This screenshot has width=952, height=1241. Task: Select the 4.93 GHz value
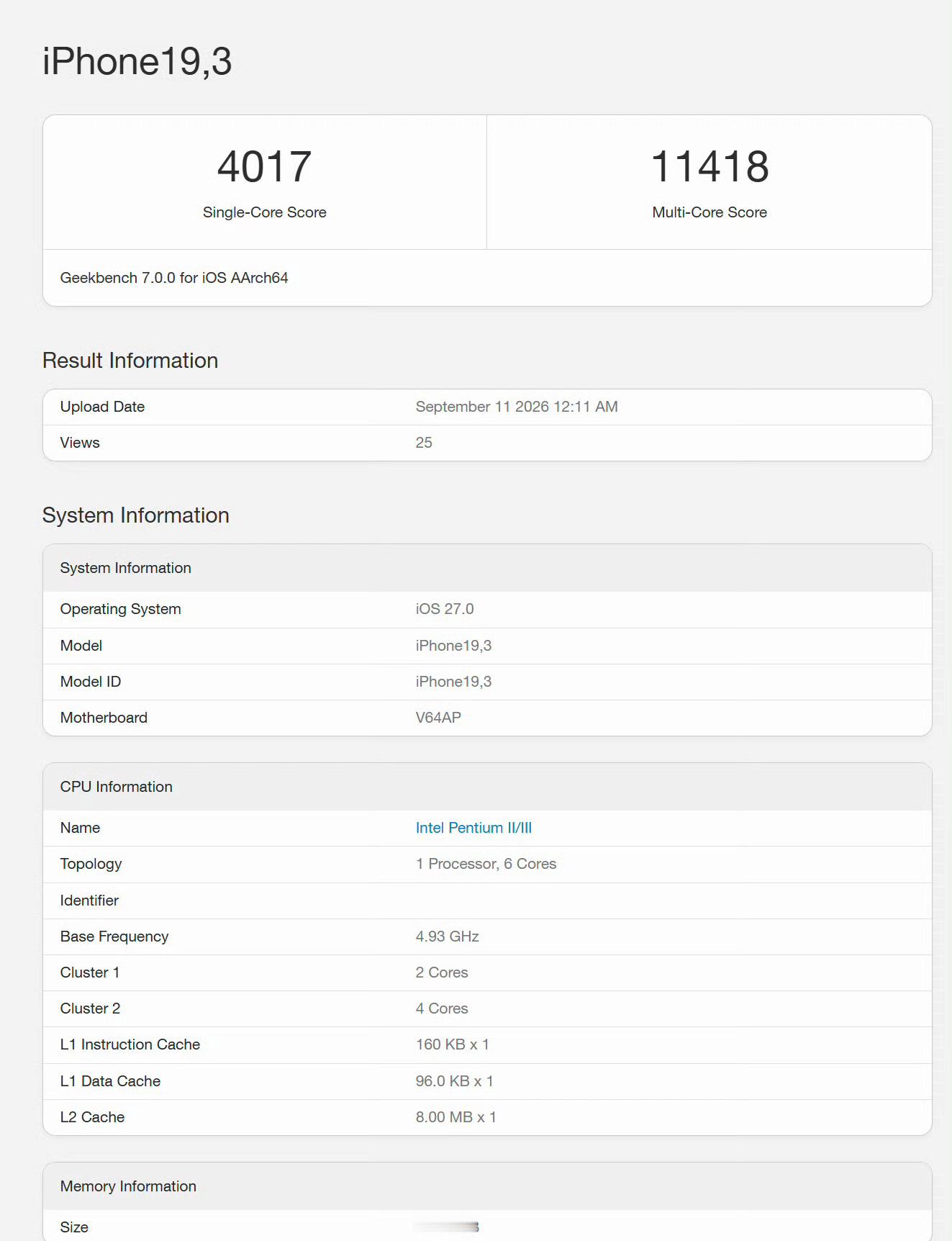[x=447, y=937]
